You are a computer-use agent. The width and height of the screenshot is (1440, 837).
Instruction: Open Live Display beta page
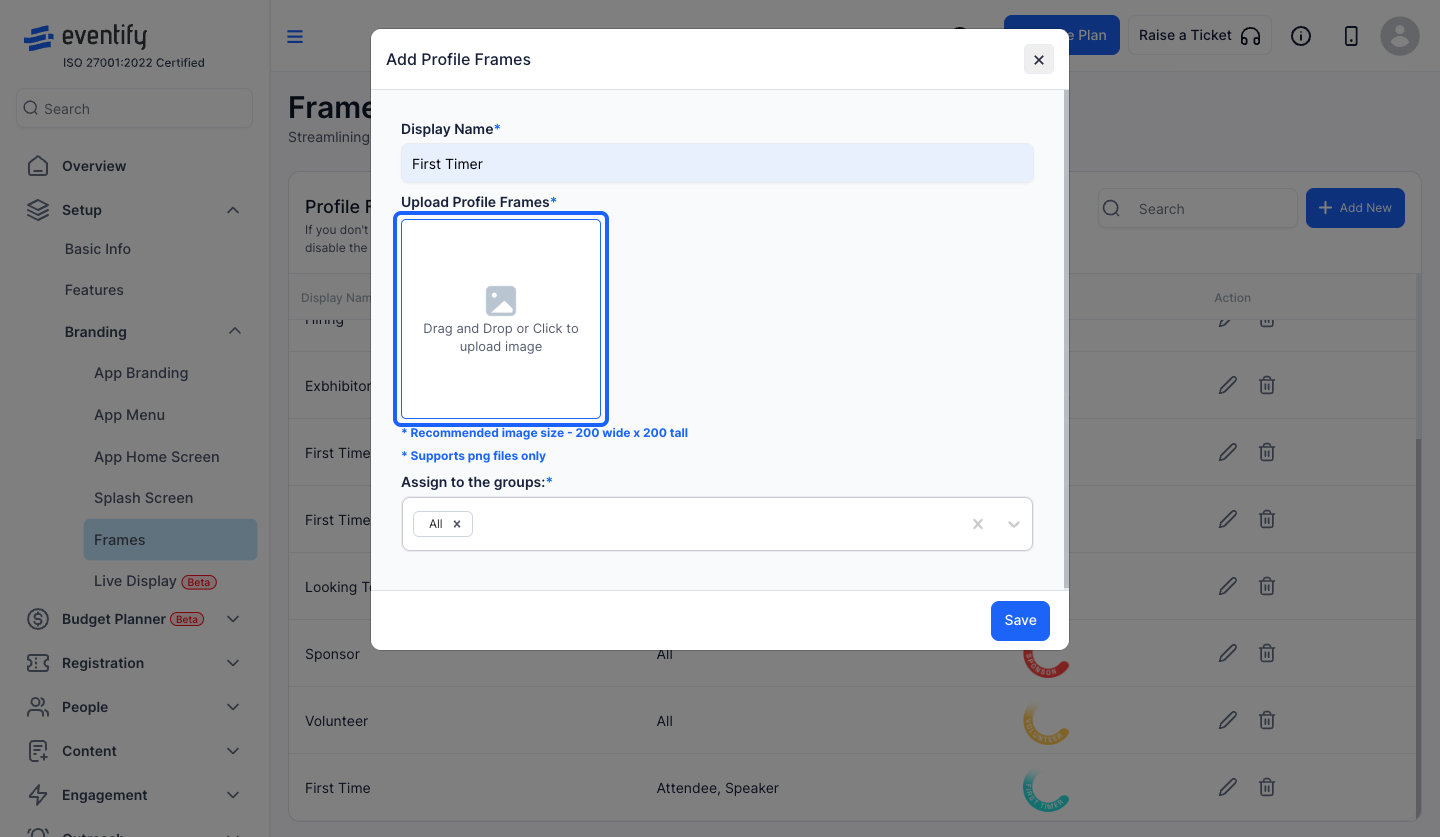pos(155,581)
